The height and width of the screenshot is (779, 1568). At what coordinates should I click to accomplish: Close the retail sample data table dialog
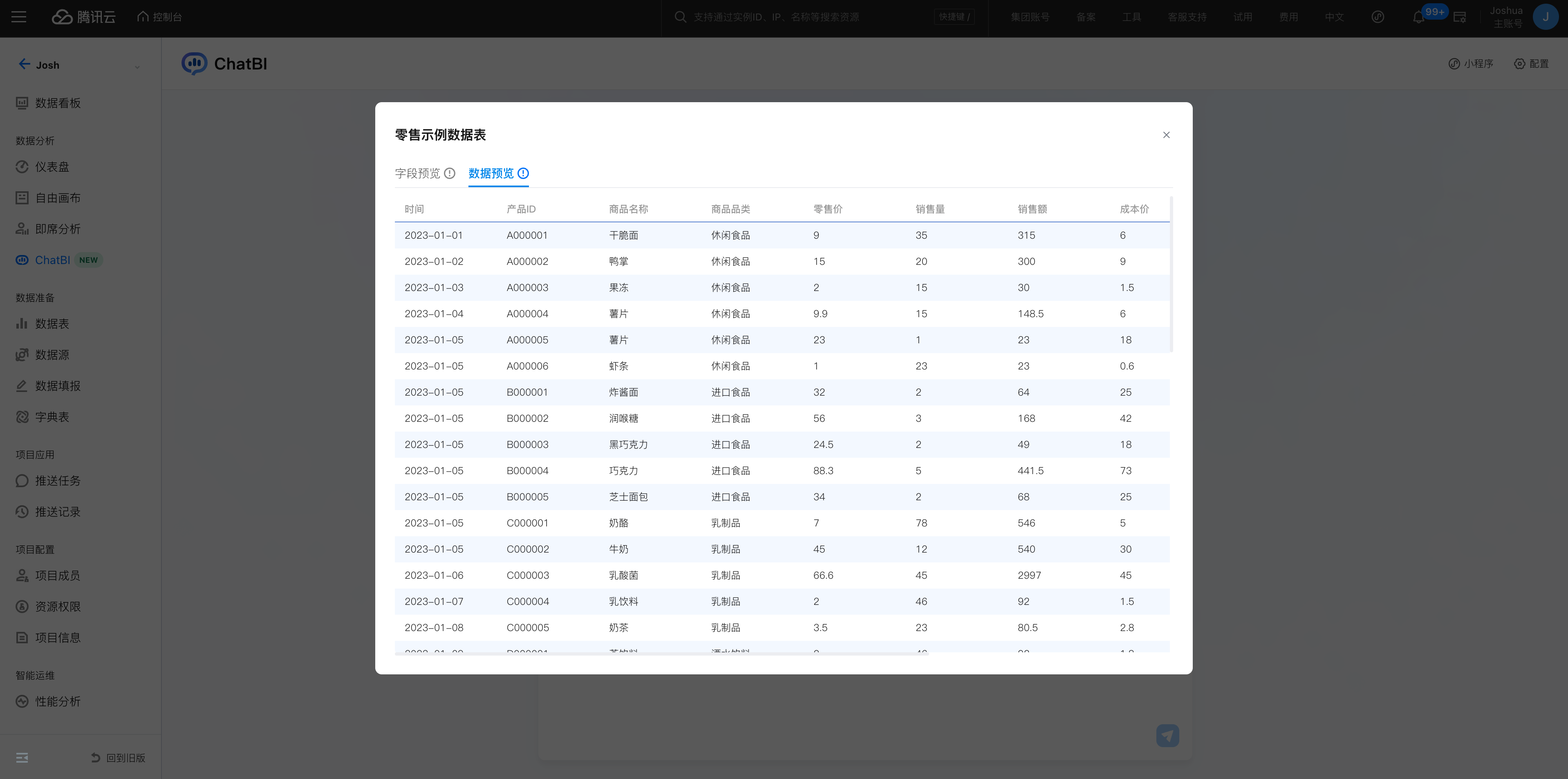1166,135
